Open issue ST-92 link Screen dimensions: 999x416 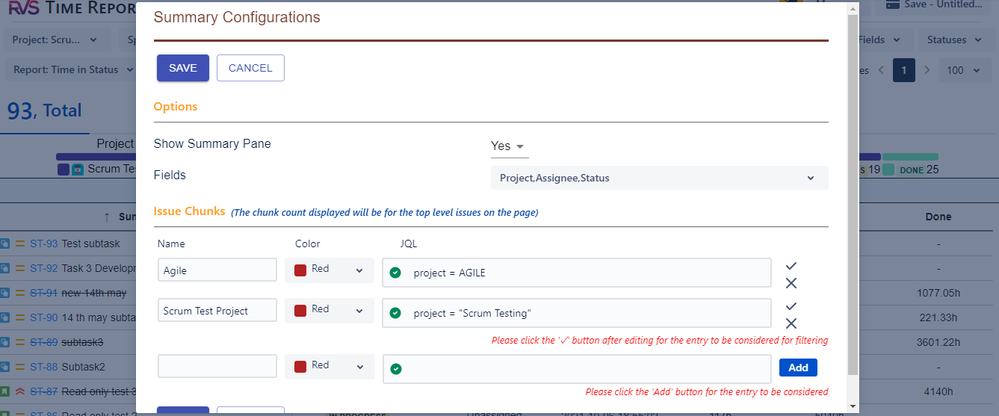coord(44,268)
